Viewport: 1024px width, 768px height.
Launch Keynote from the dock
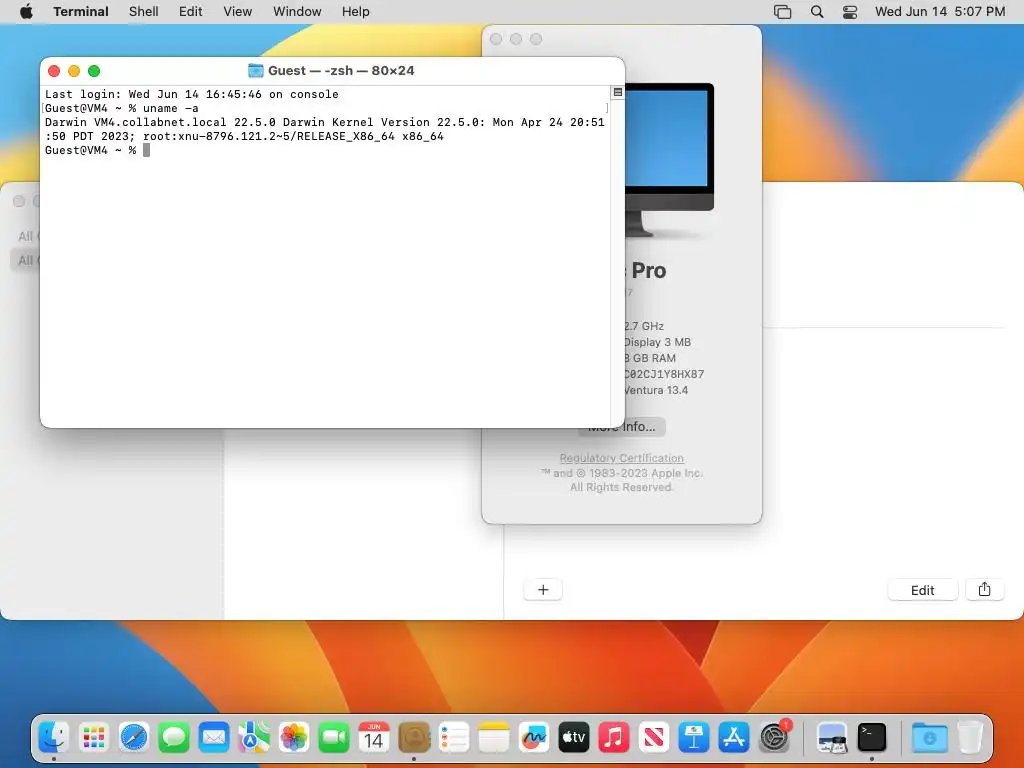[694, 737]
